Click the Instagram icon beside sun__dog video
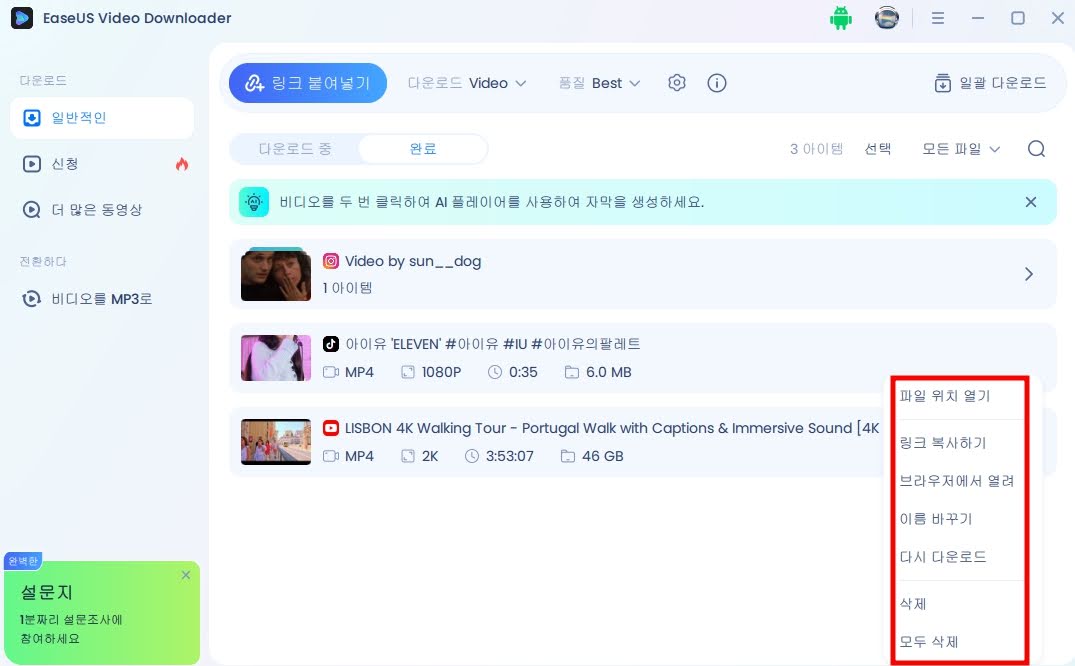The width and height of the screenshot is (1075, 666). [330, 261]
